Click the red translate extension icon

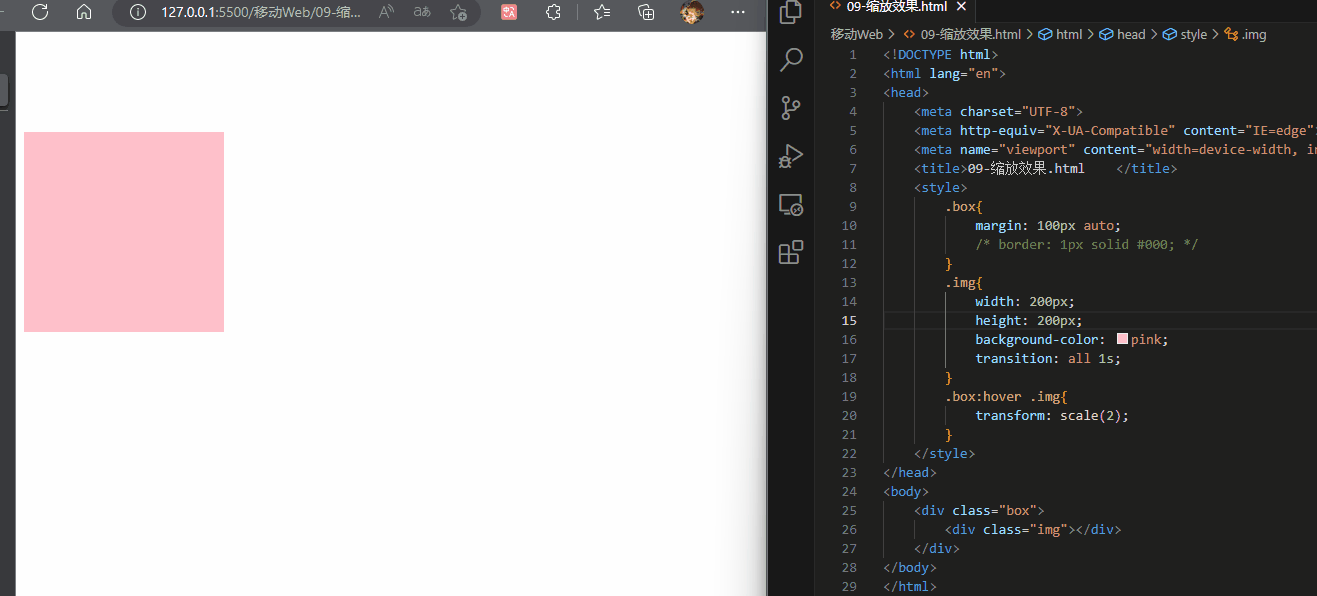tap(509, 12)
